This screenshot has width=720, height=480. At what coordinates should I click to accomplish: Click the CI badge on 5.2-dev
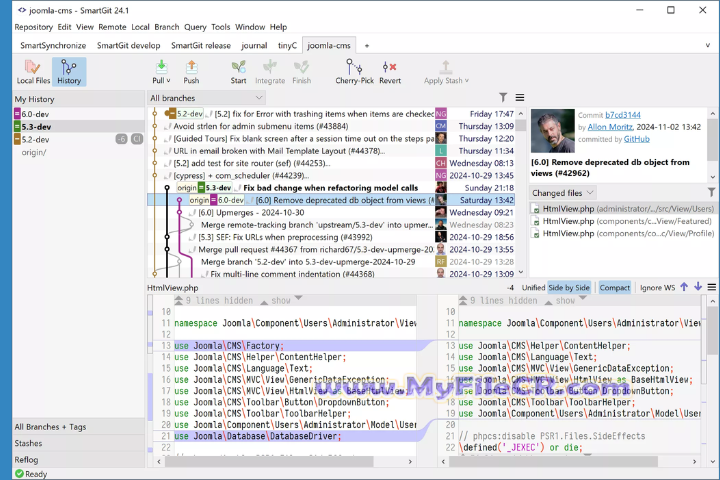[137, 139]
